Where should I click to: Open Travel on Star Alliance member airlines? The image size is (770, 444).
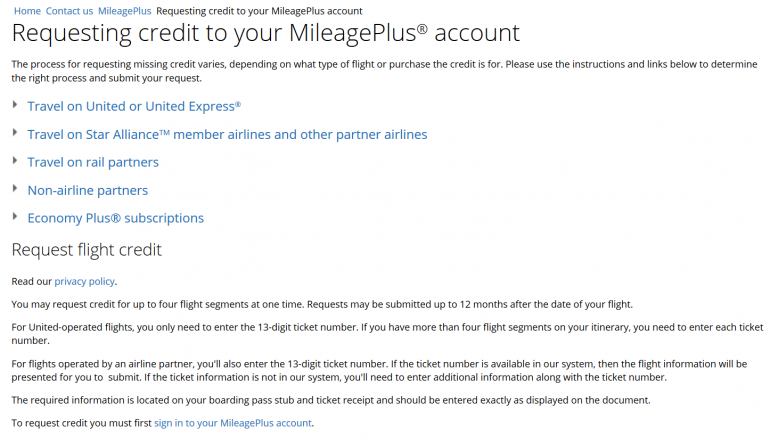tap(227, 134)
